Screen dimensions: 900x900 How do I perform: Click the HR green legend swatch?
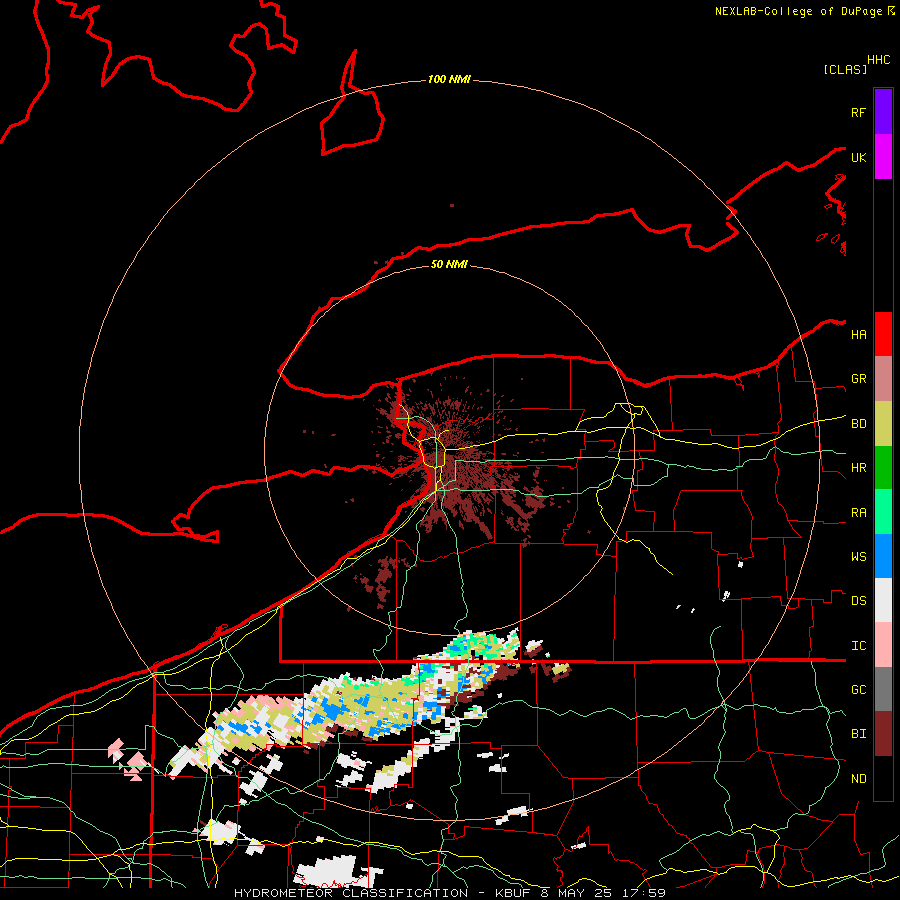(883, 468)
